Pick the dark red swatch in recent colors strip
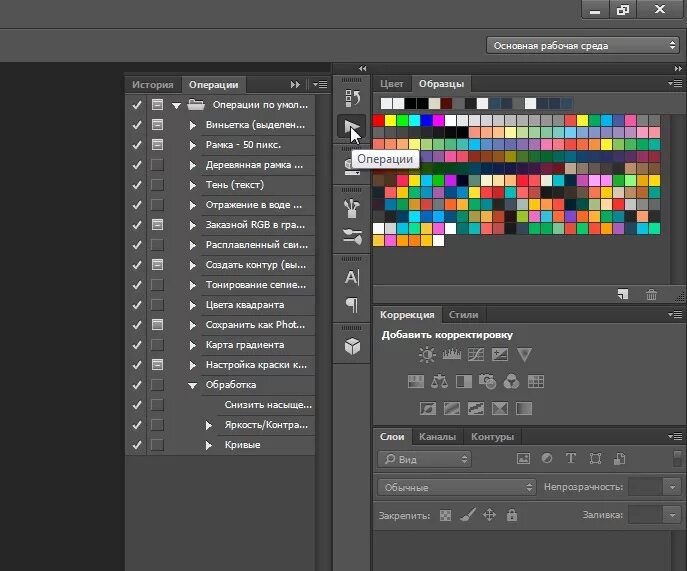The image size is (687, 571). 446,103
